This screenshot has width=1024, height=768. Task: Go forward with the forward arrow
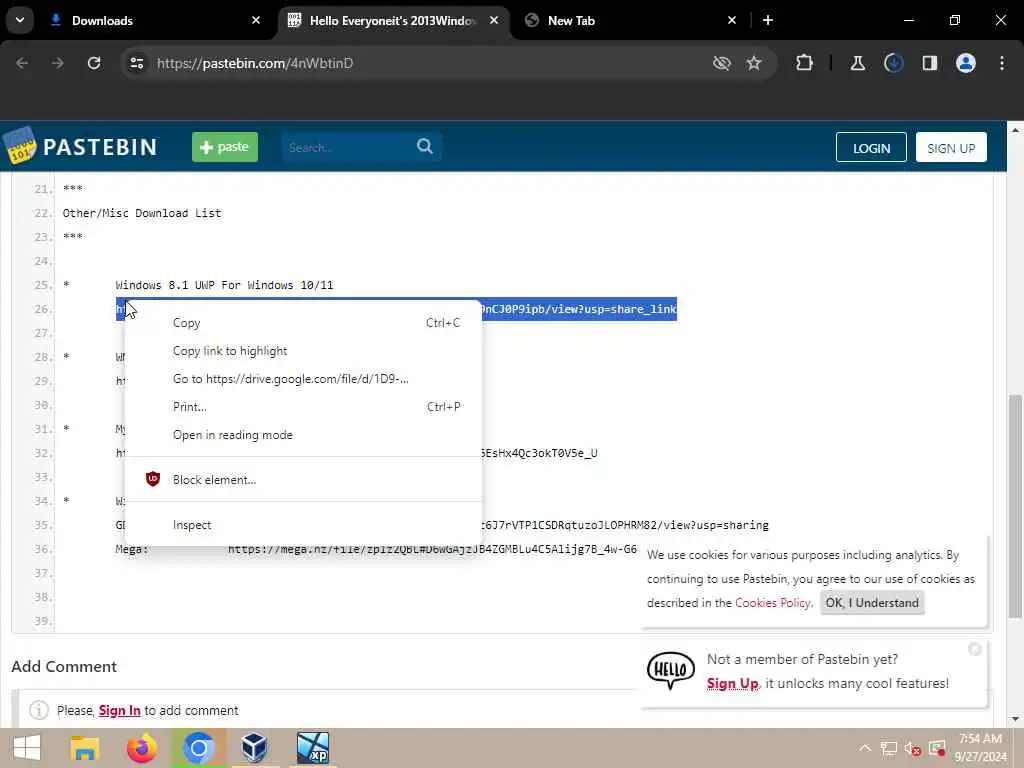pyautogui.click(x=57, y=63)
